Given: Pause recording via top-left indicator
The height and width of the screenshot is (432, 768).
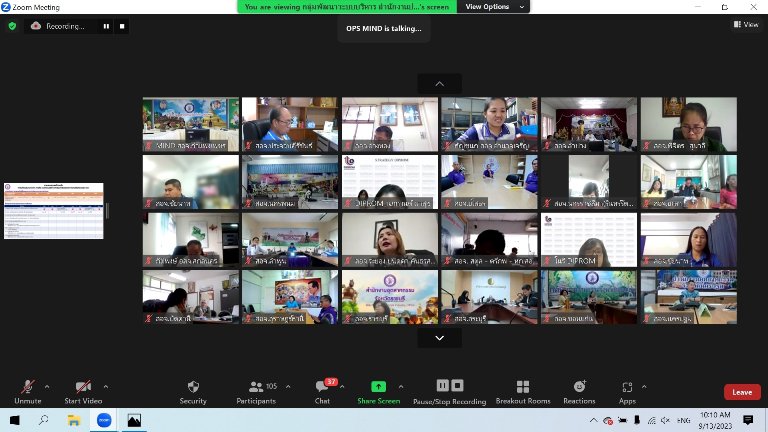Looking at the screenshot, I should (x=106, y=26).
